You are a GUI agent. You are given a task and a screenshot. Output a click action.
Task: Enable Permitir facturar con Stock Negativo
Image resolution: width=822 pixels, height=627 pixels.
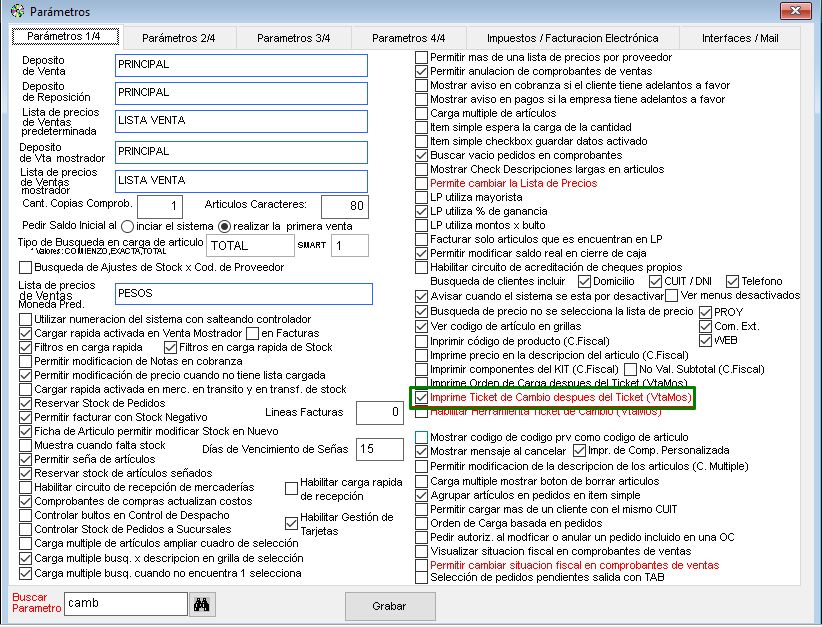[x=26, y=416]
